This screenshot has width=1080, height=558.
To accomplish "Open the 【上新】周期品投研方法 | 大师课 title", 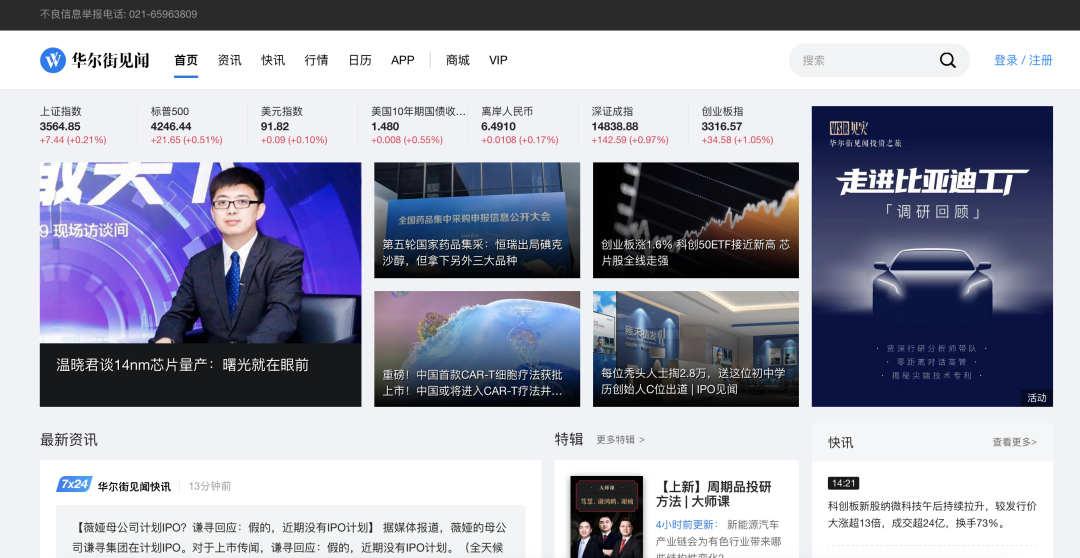I will pyautogui.click(x=714, y=494).
